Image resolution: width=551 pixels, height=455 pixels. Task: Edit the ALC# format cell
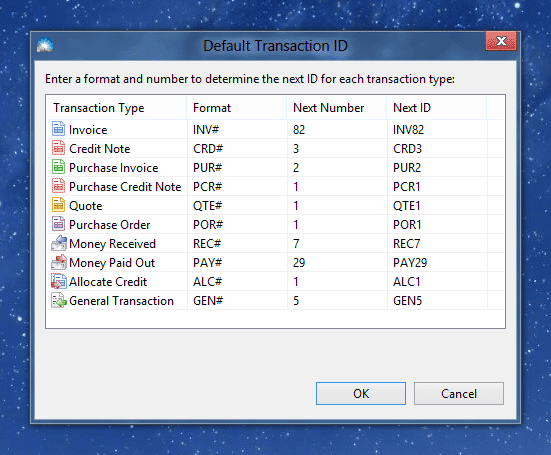[x=237, y=281]
